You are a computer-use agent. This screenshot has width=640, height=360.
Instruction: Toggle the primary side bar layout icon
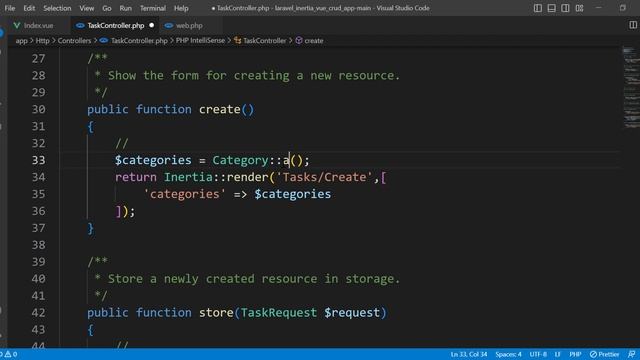coord(538,8)
